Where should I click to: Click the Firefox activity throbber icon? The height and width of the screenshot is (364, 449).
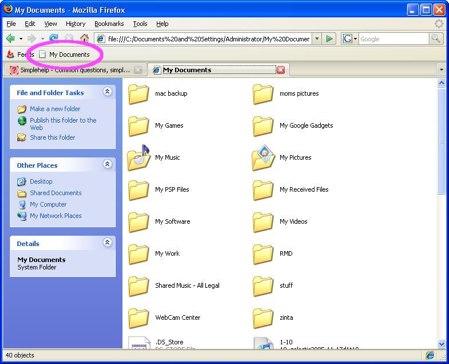[x=439, y=24]
